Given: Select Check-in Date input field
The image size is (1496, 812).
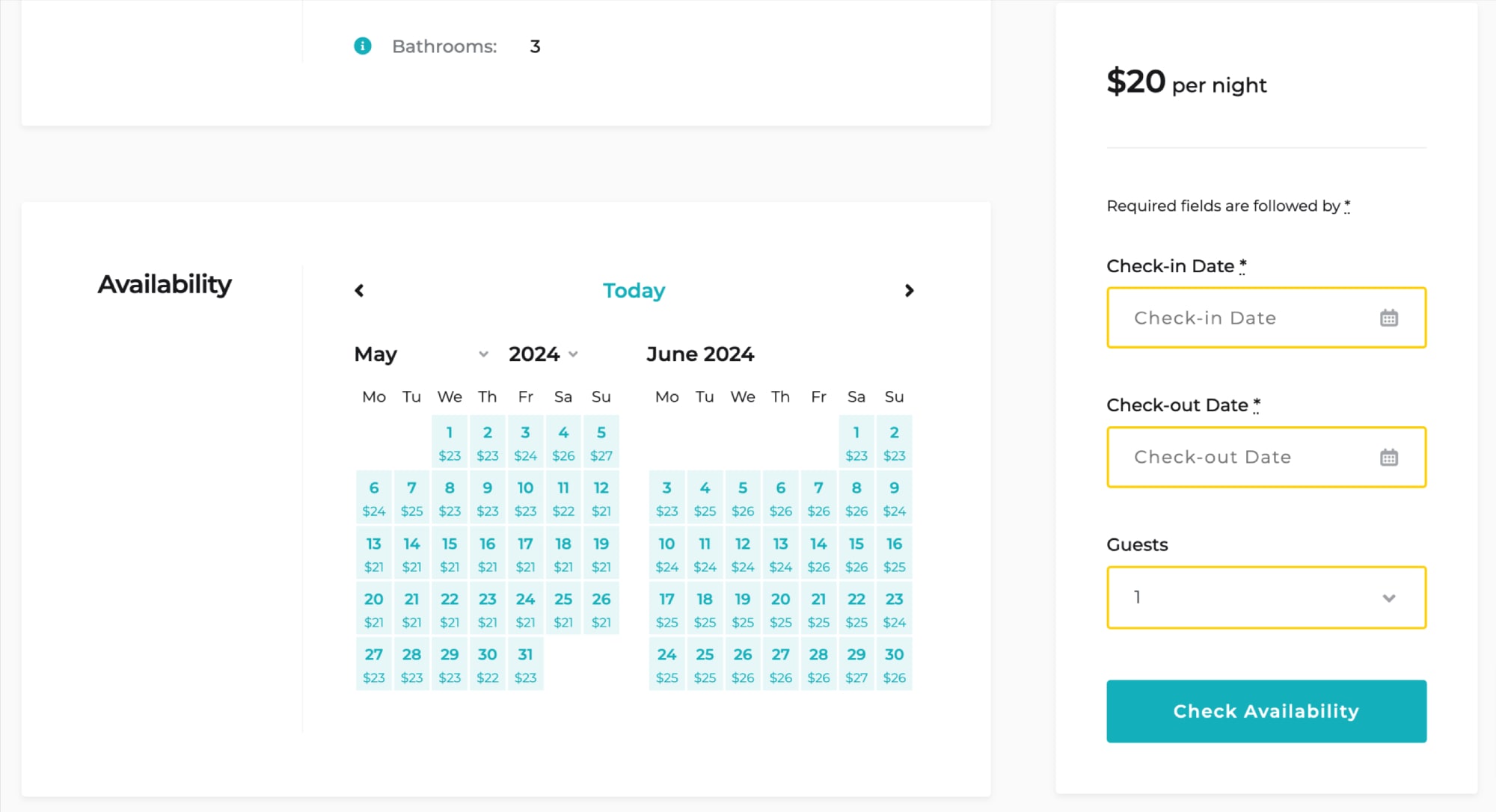Looking at the screenshot, I should click(x=1266, y=317).
